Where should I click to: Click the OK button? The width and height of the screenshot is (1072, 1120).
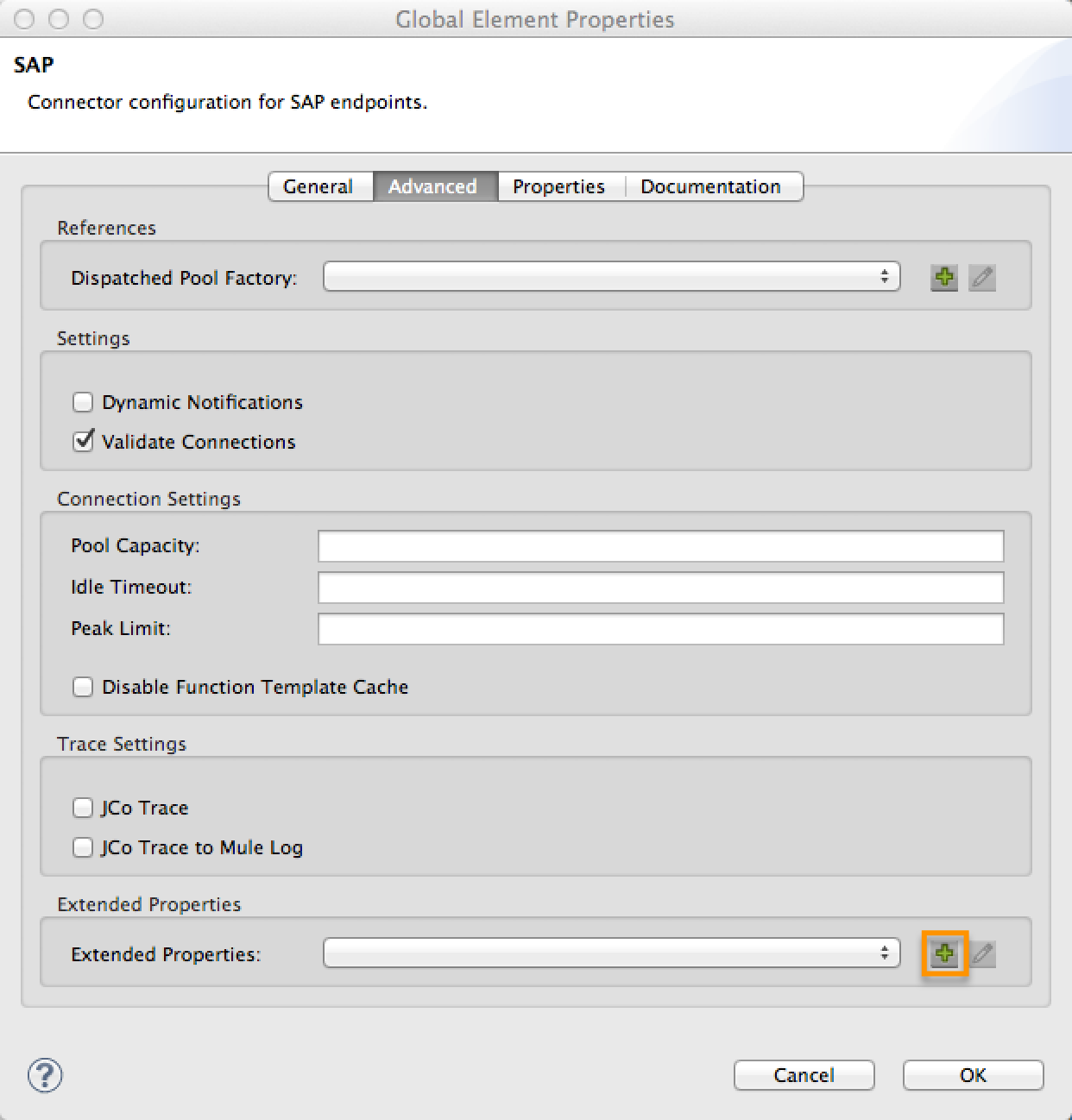[973, 1075]
